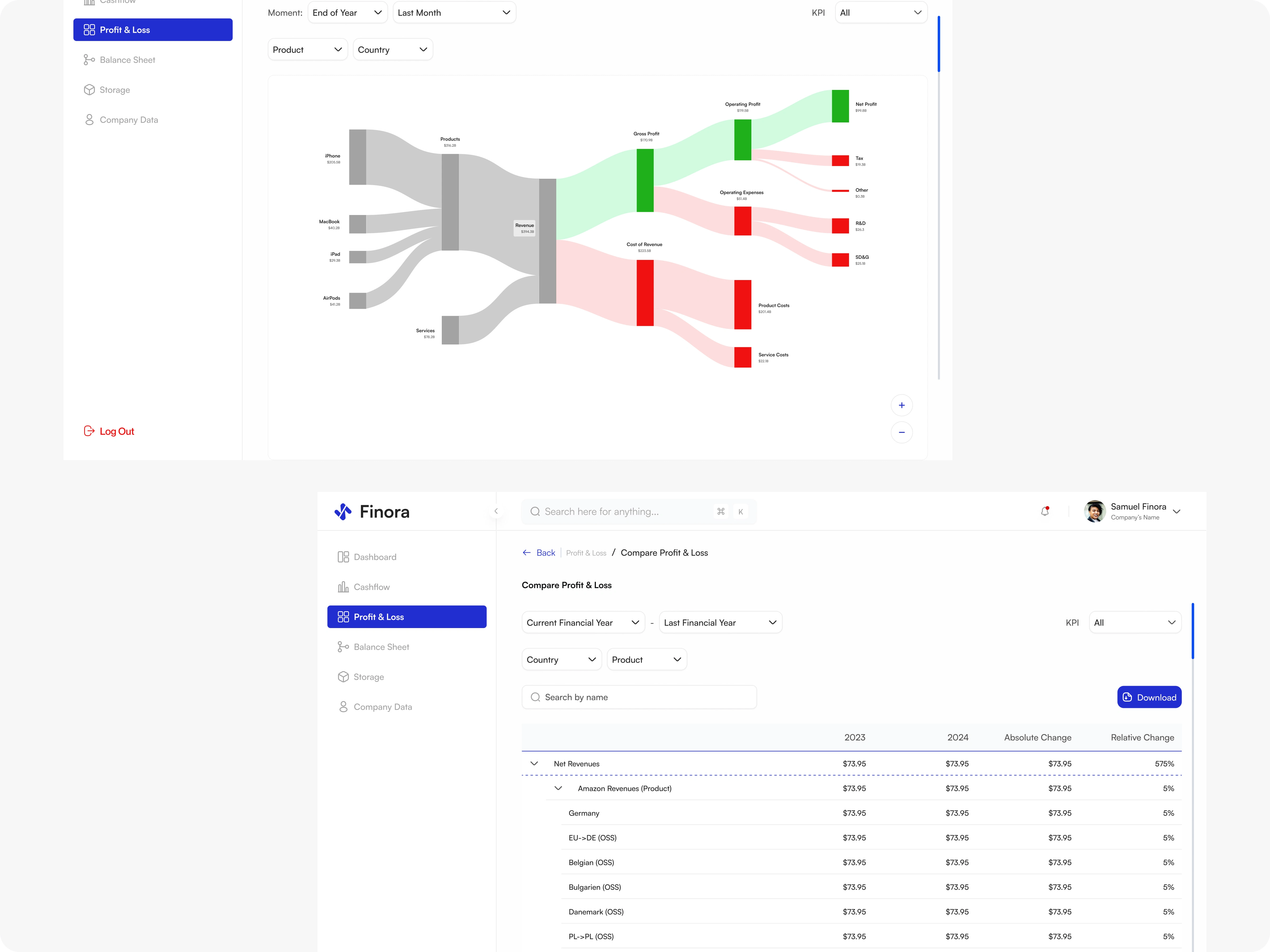1270x952 pixels.
Task: Open Dashboard from lower sidebar
Action: tap(374, 557)
